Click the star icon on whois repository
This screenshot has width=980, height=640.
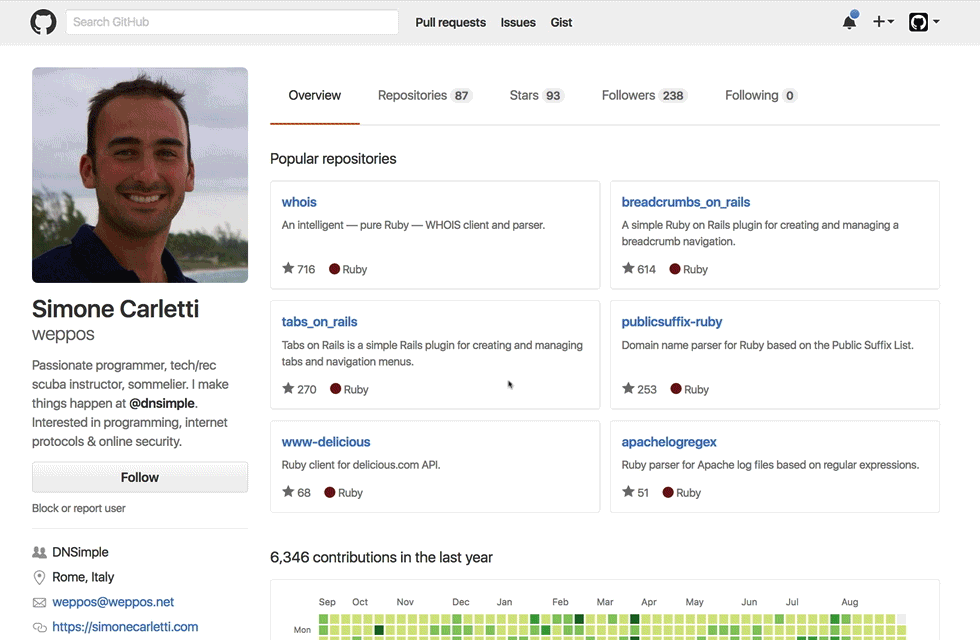pos(288,269)
